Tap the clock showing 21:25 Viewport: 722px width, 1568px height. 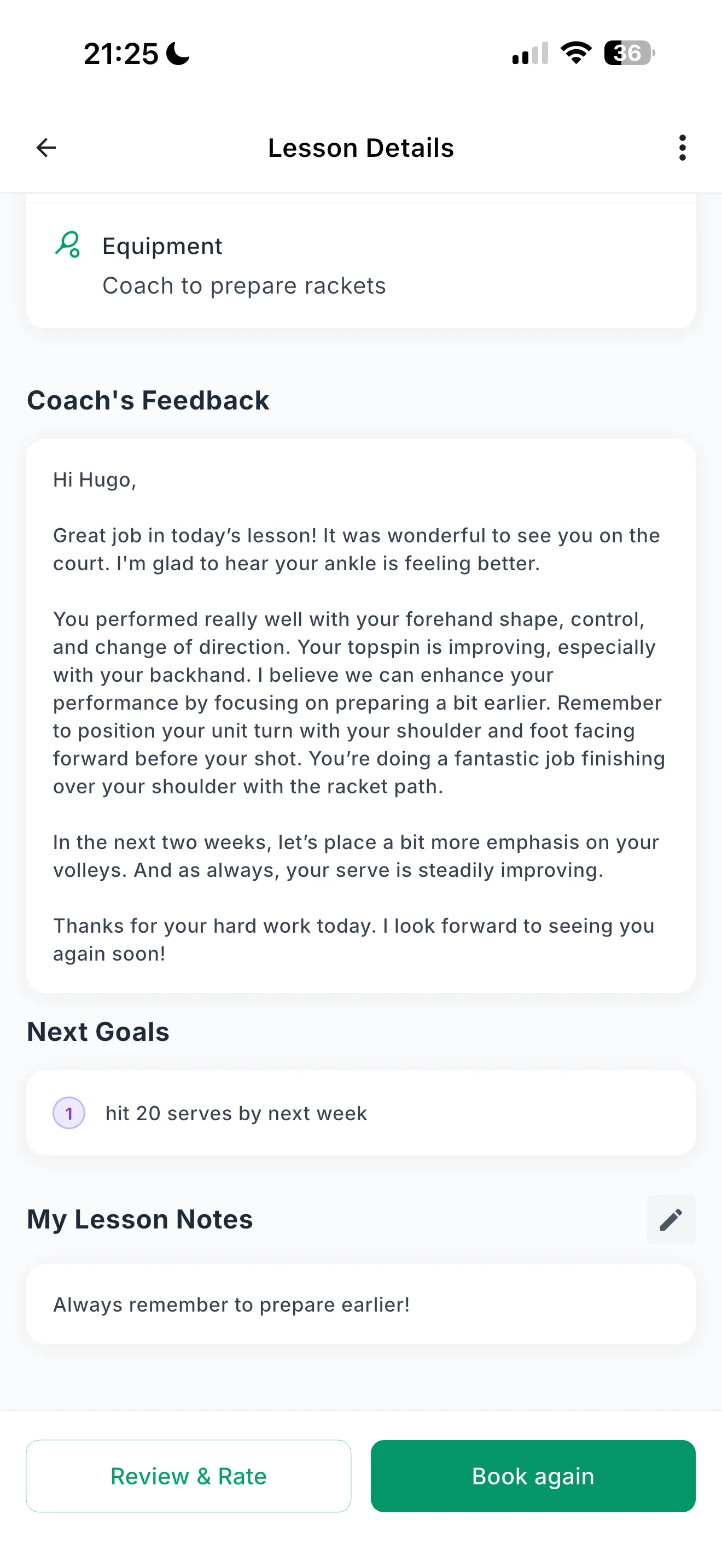pos(120,54)
